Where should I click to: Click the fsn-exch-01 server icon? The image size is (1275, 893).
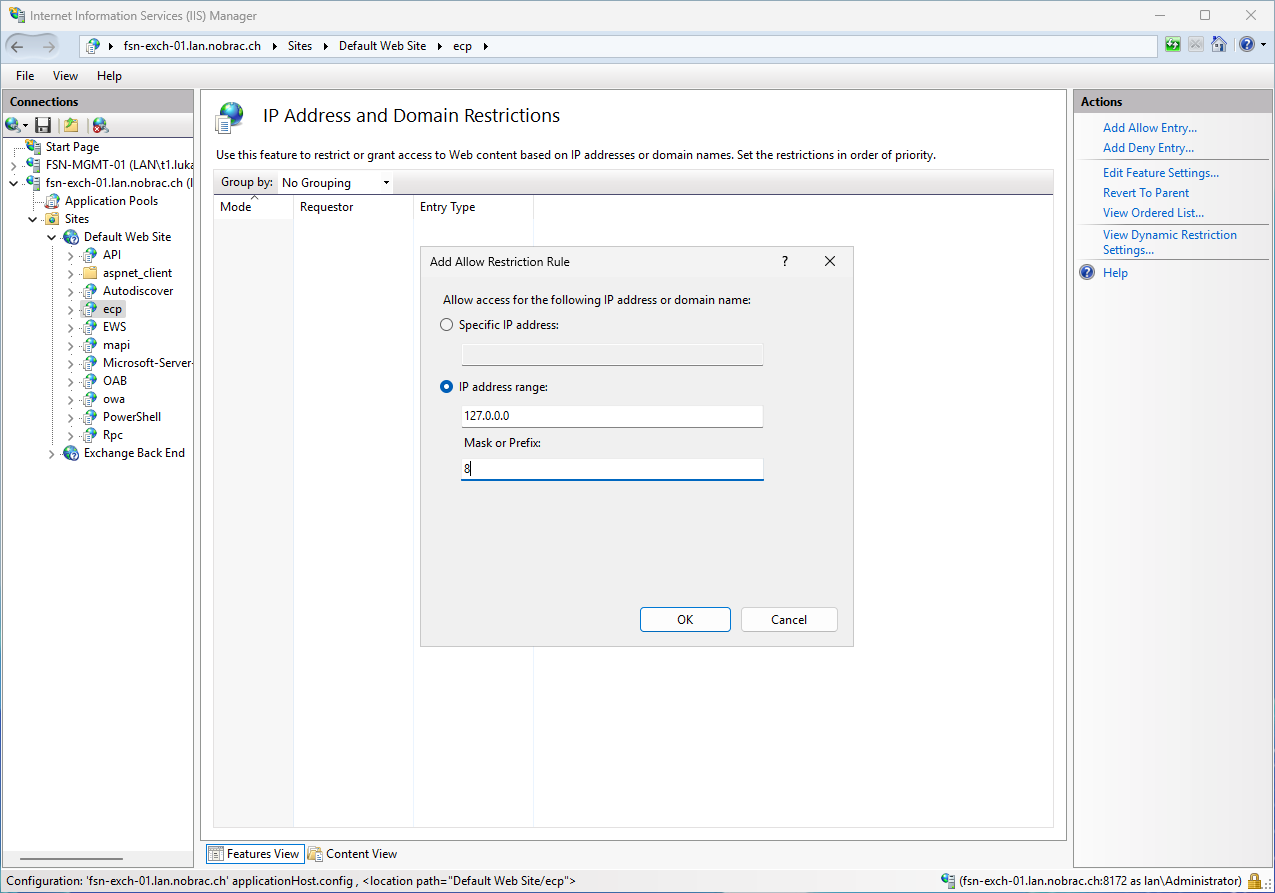tap(34, 183)
